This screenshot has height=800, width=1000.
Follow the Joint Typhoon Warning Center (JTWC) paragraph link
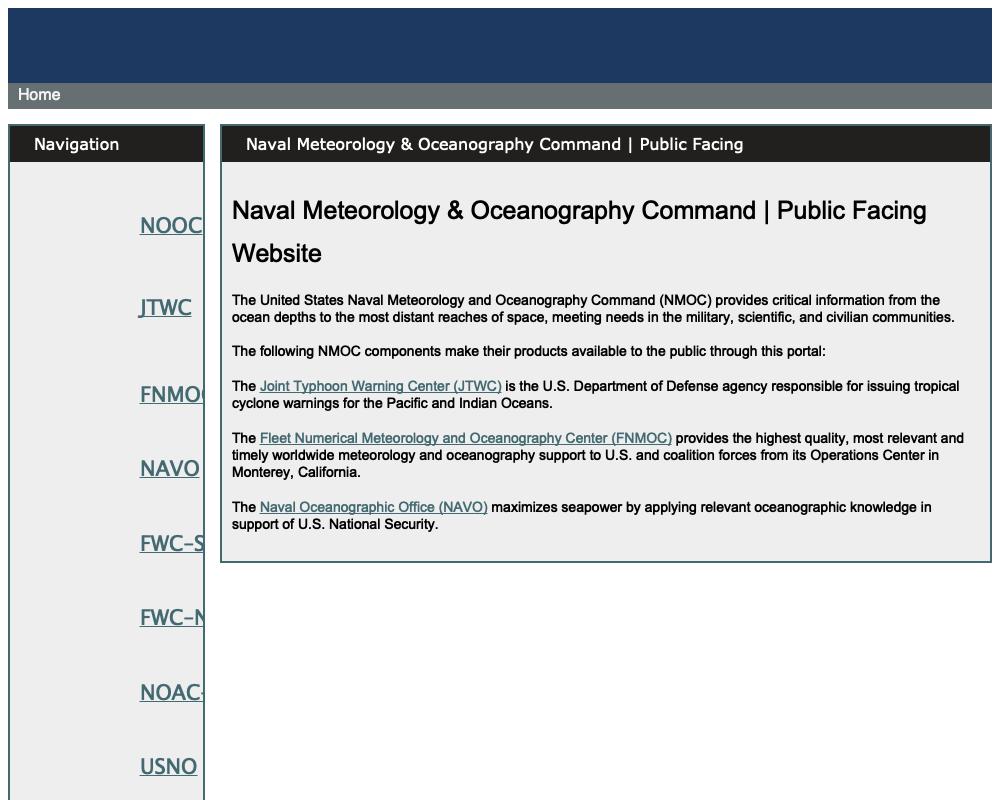coord(380,386)
